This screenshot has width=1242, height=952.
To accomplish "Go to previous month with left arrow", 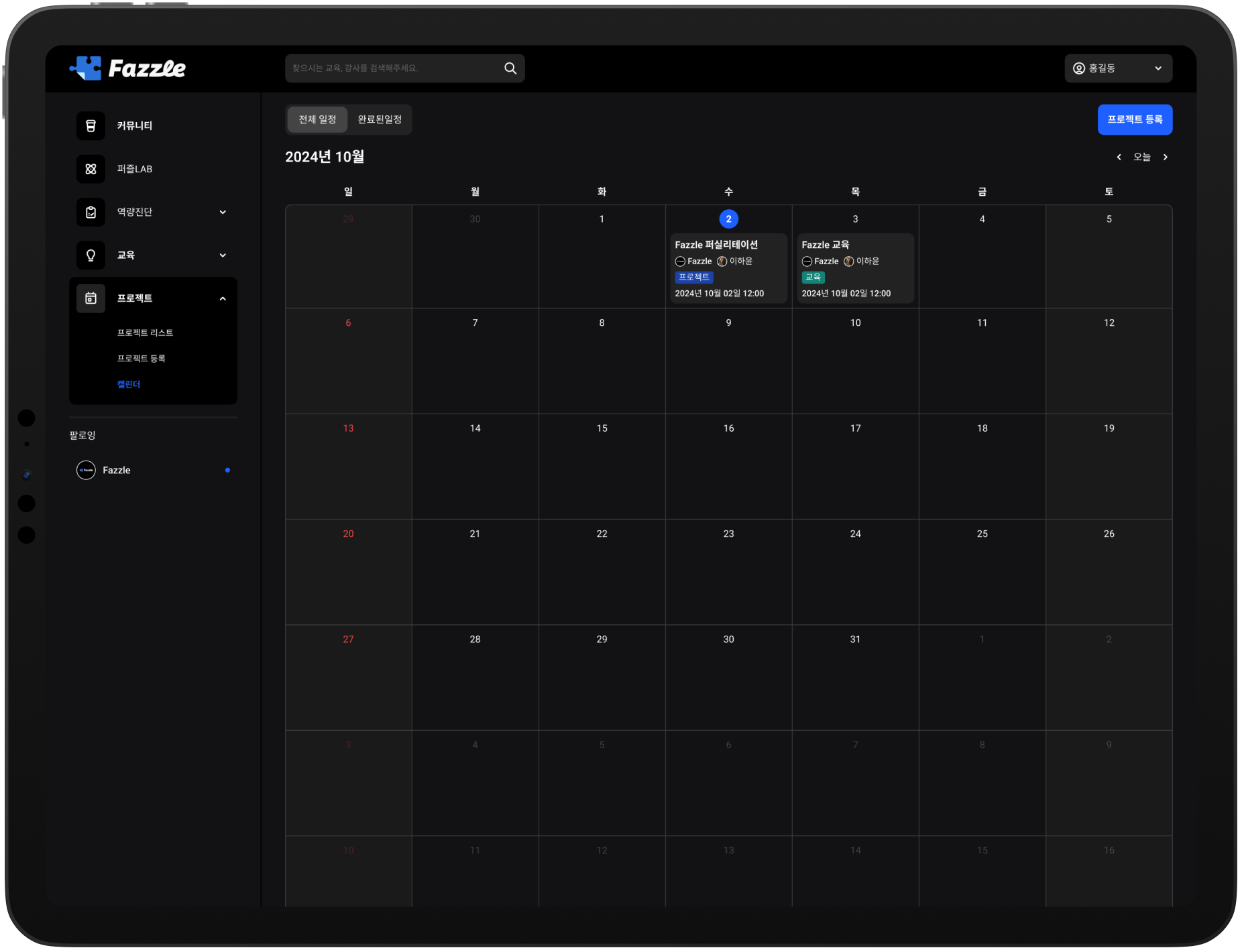I will [x=1119, y=157].
